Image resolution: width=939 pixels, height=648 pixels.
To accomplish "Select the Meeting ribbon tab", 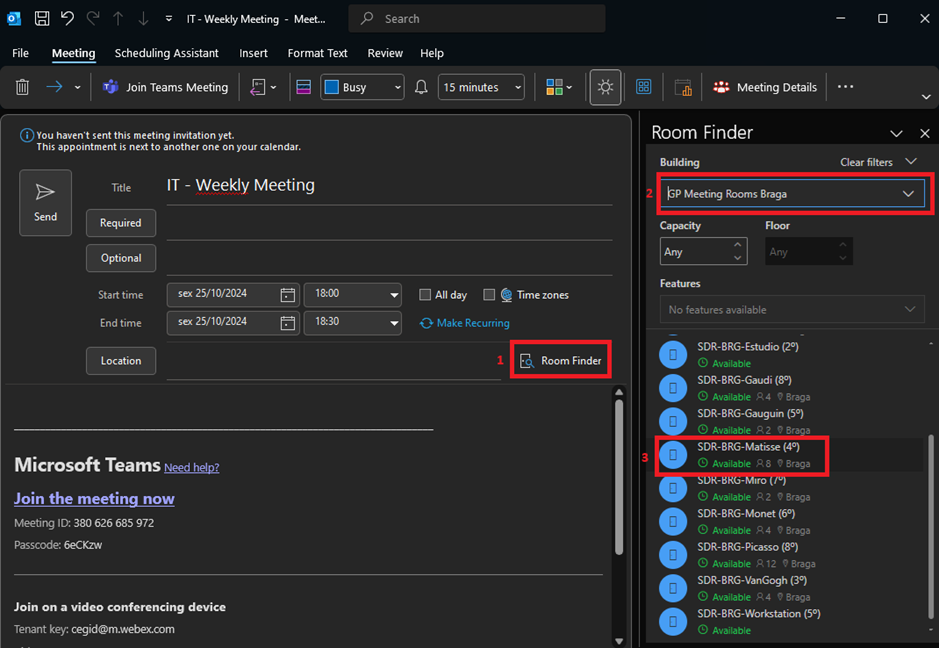I will click(73, 53).
